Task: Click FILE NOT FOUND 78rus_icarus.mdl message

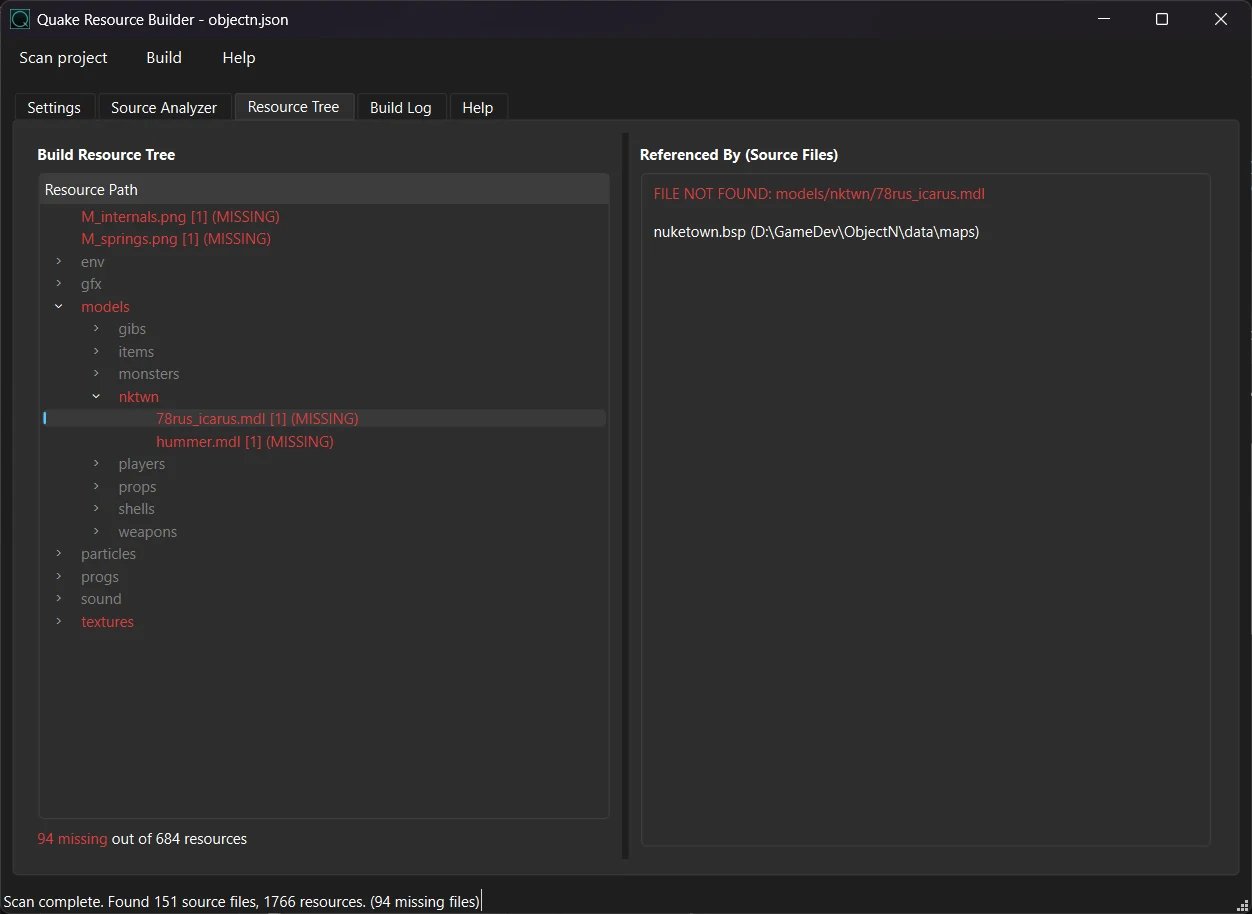Action: pyautogui.click(x=820, y=194)
